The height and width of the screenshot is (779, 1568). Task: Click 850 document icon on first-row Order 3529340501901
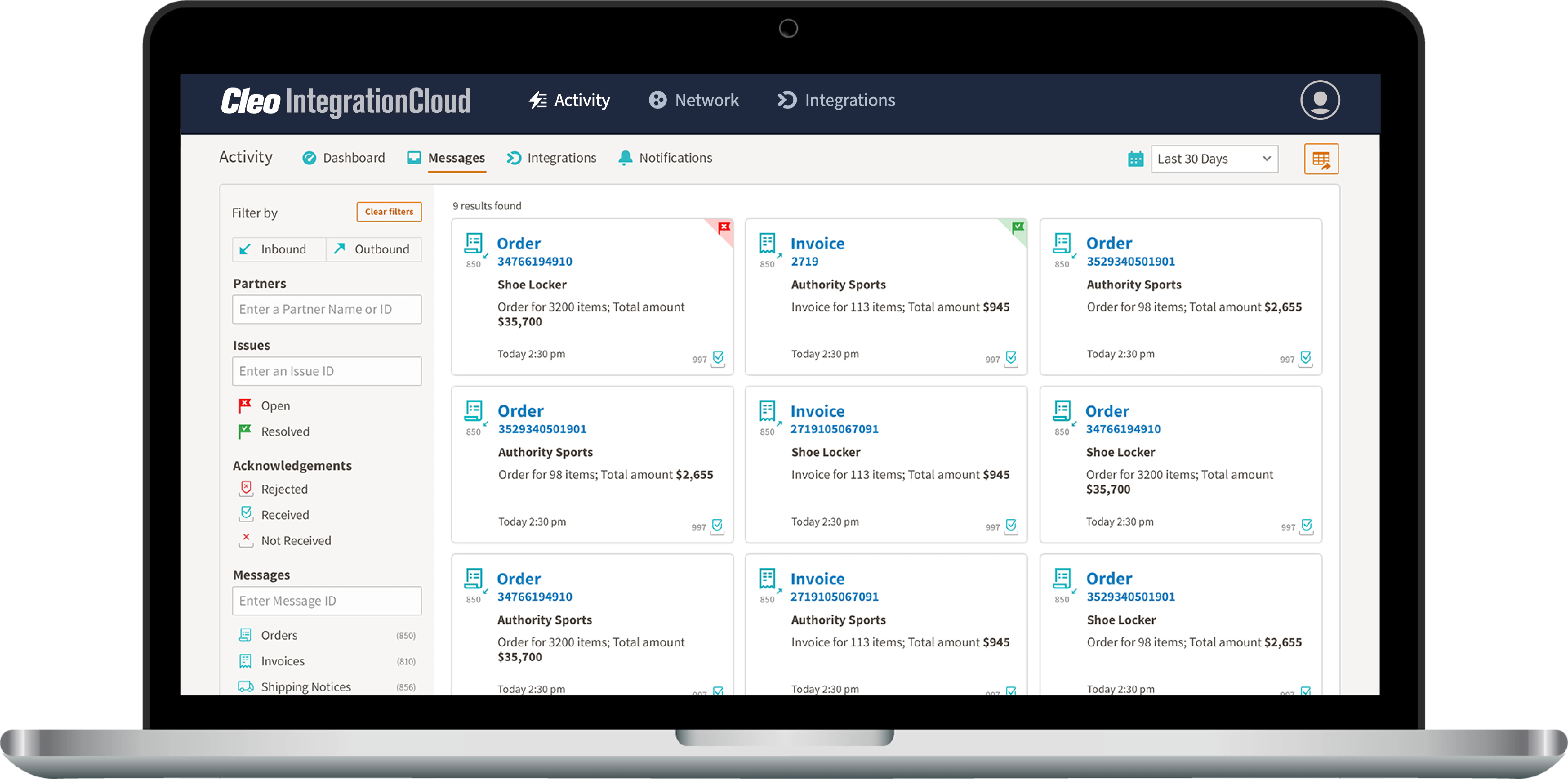(x=1062, y=244)
